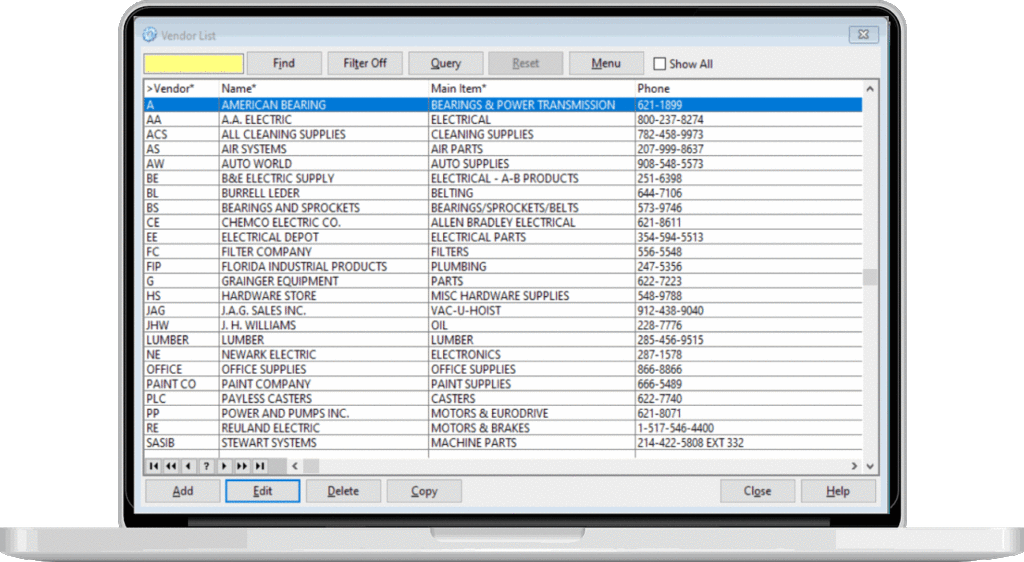Select CHEMCO ELECTRIC CO. row
This screenshot has width=1024, height=562.
tap(503, 223)
